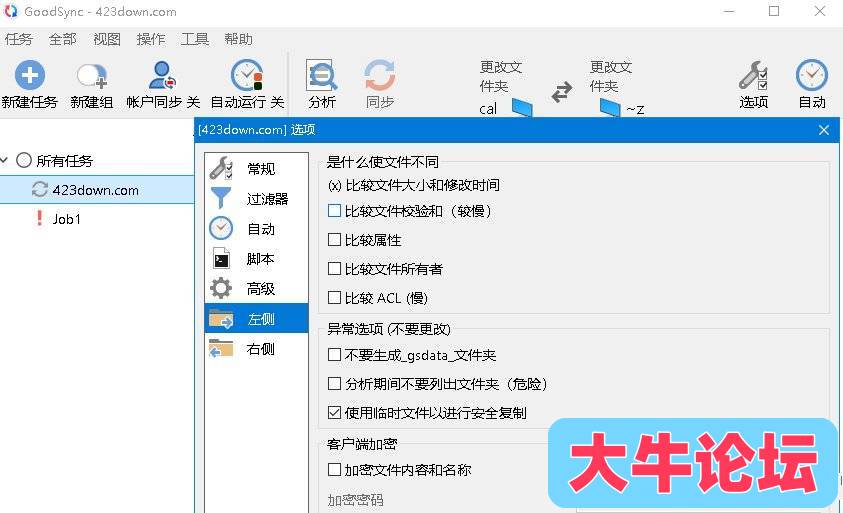The width and height of the screenshot is (843, 513).
Task: Click right folder path text '~z'
Action: coord(635,110)
